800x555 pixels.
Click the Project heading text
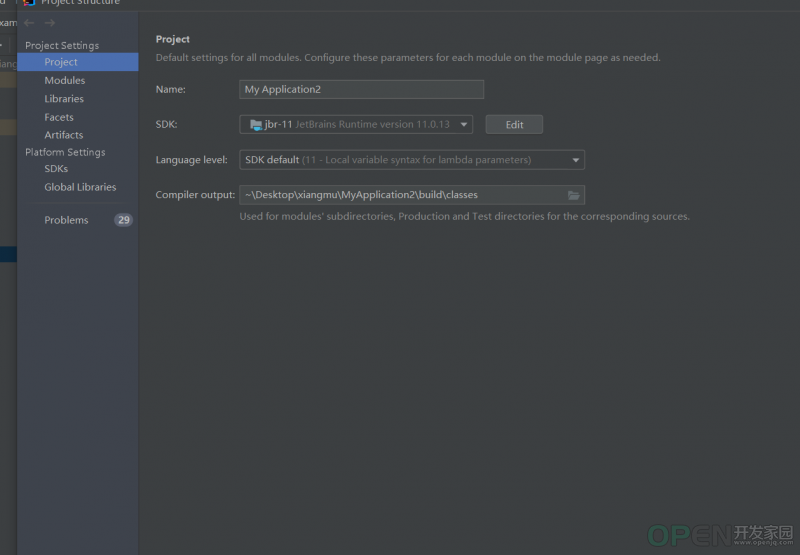coord(172,39)
